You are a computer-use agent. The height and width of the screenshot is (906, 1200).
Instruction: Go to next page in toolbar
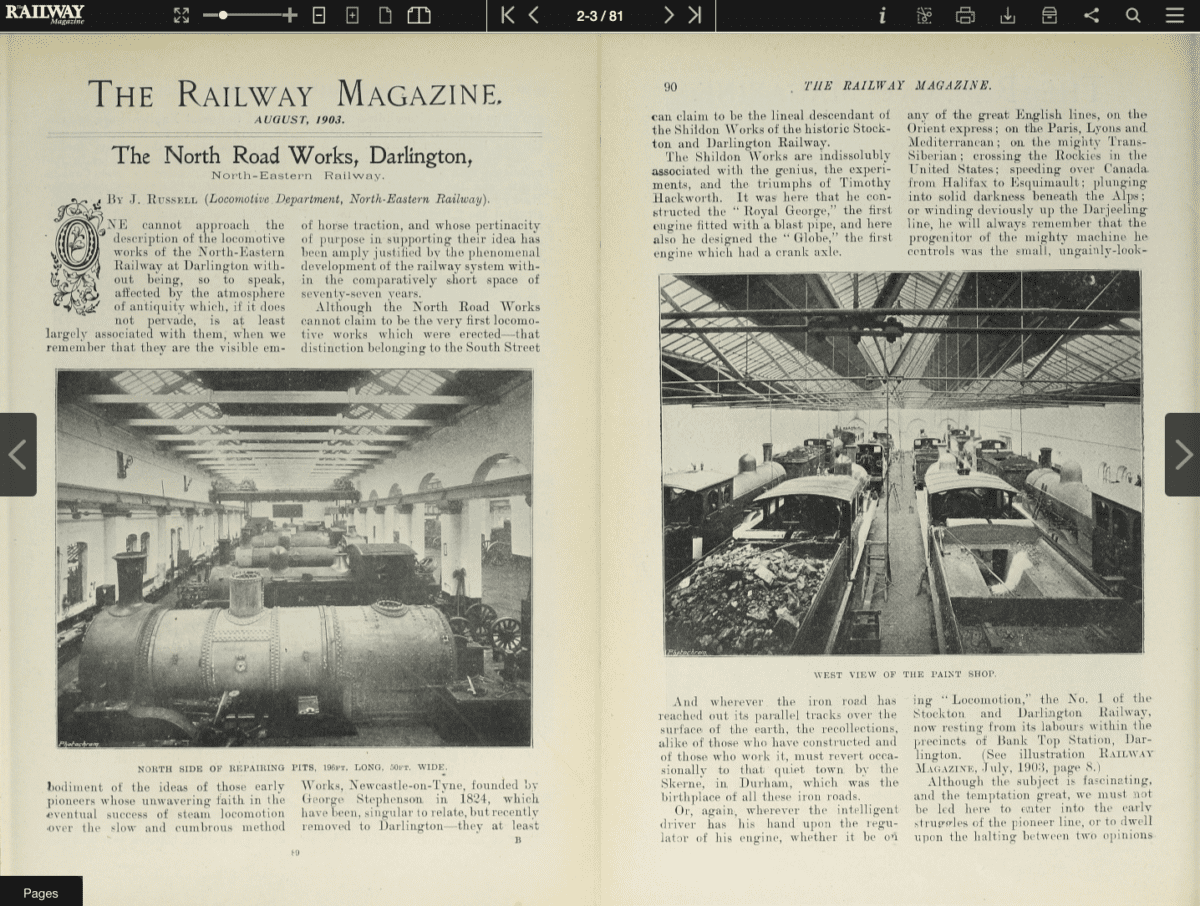[x=668, y=15]
